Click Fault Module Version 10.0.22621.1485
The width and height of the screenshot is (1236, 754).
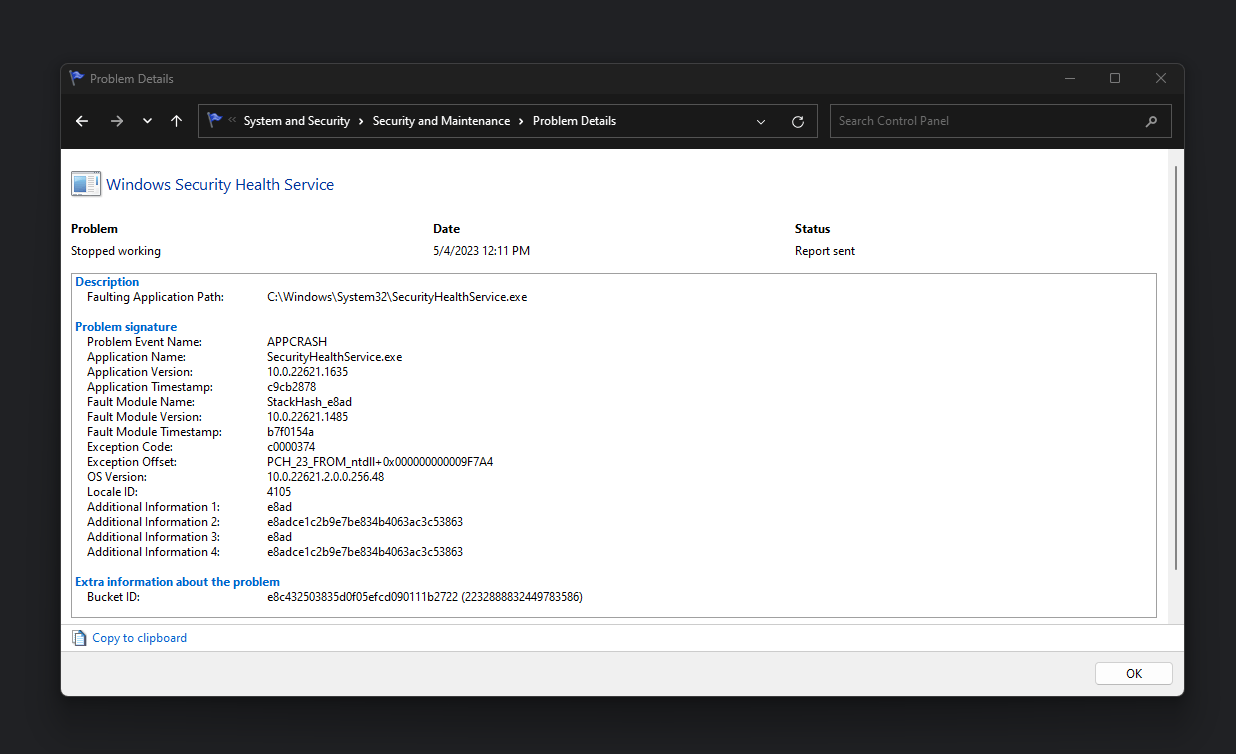pyautogui.click(x=307, y=417)
